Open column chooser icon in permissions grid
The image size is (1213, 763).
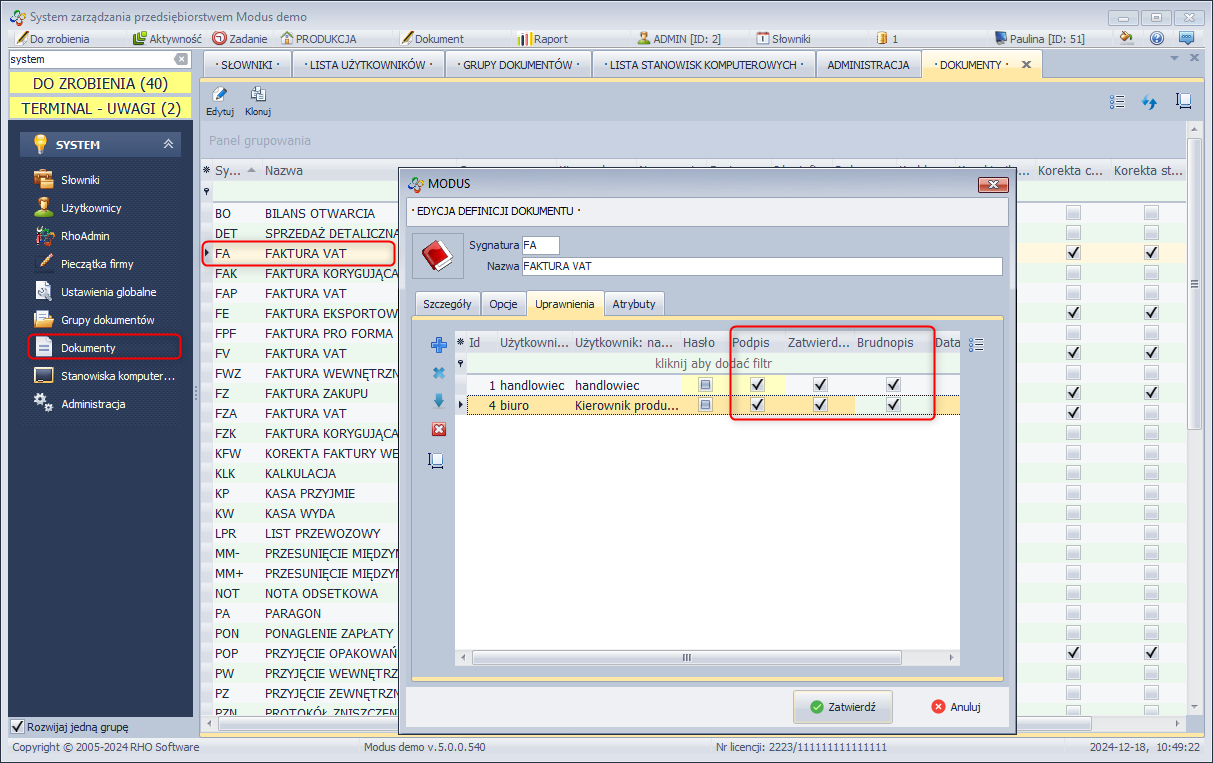(977, 344)
